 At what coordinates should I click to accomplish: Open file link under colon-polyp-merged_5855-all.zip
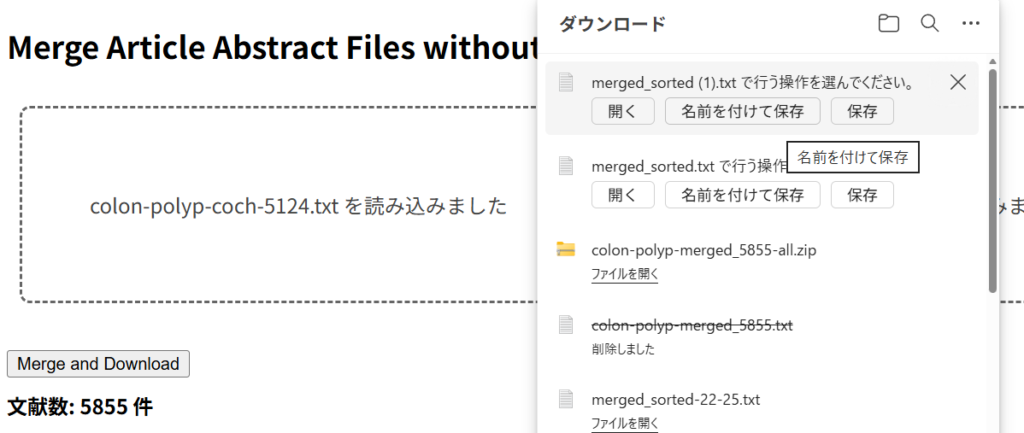(624, 273)
